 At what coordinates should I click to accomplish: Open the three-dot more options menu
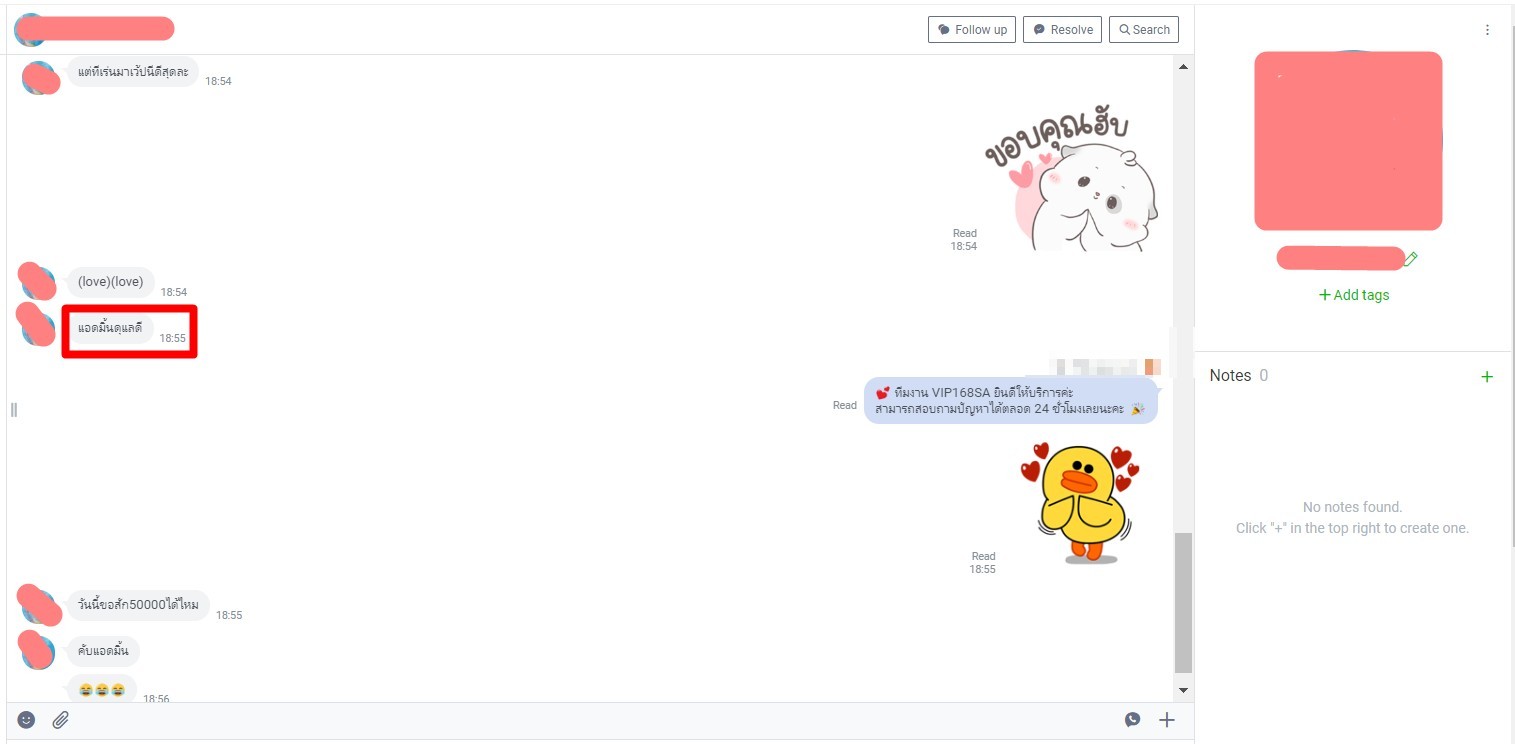pyautogui.click(x=1487, y=30)
